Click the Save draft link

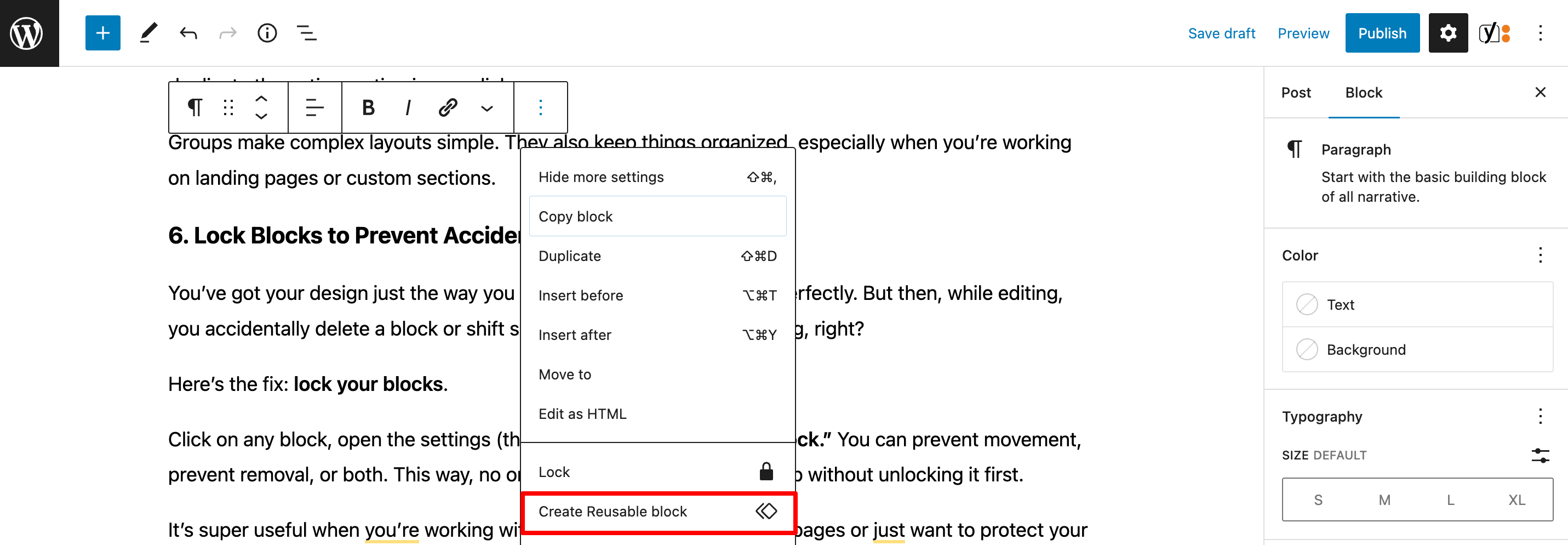1221,33
